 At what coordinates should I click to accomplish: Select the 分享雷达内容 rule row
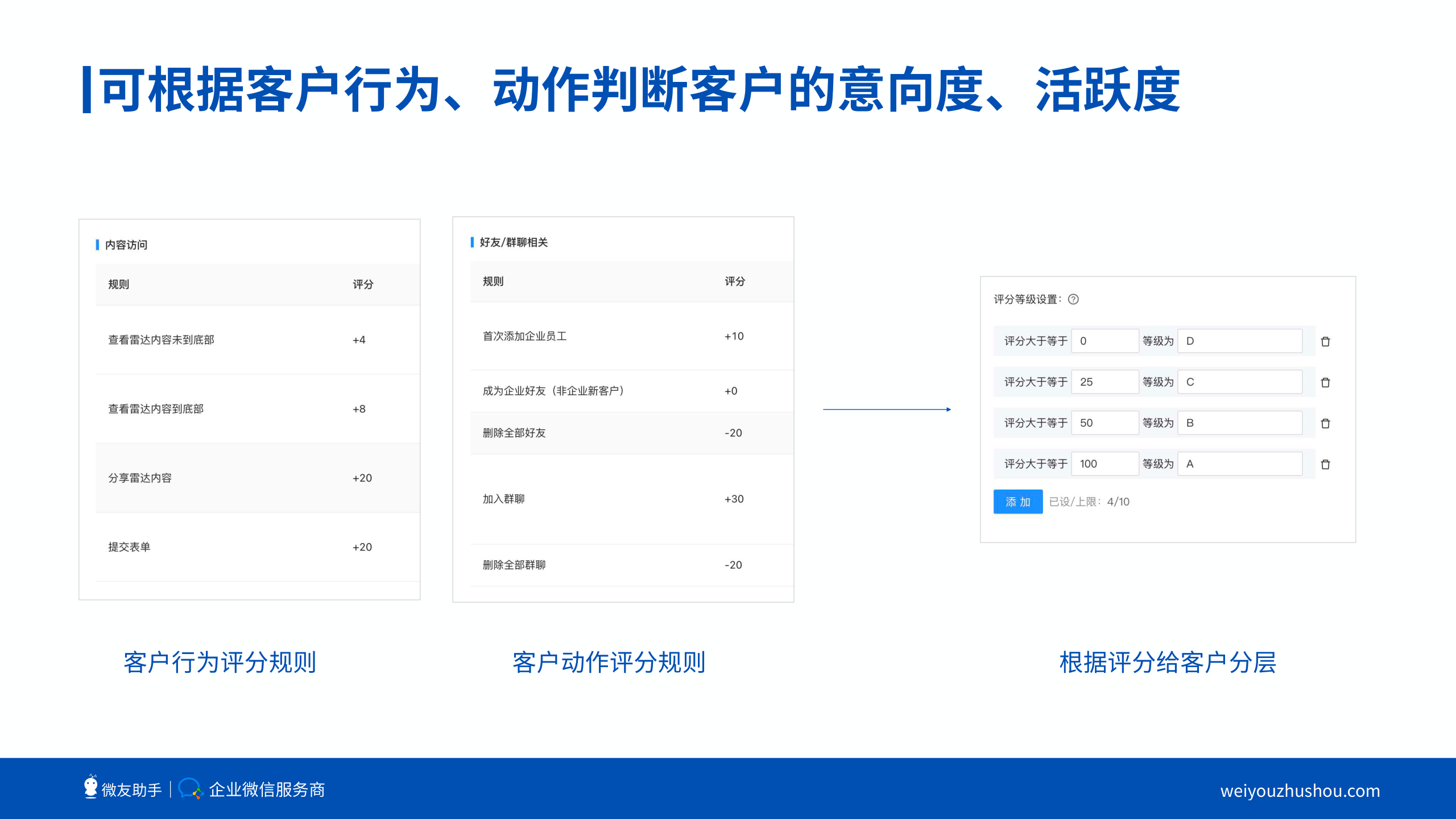point(258,478)
